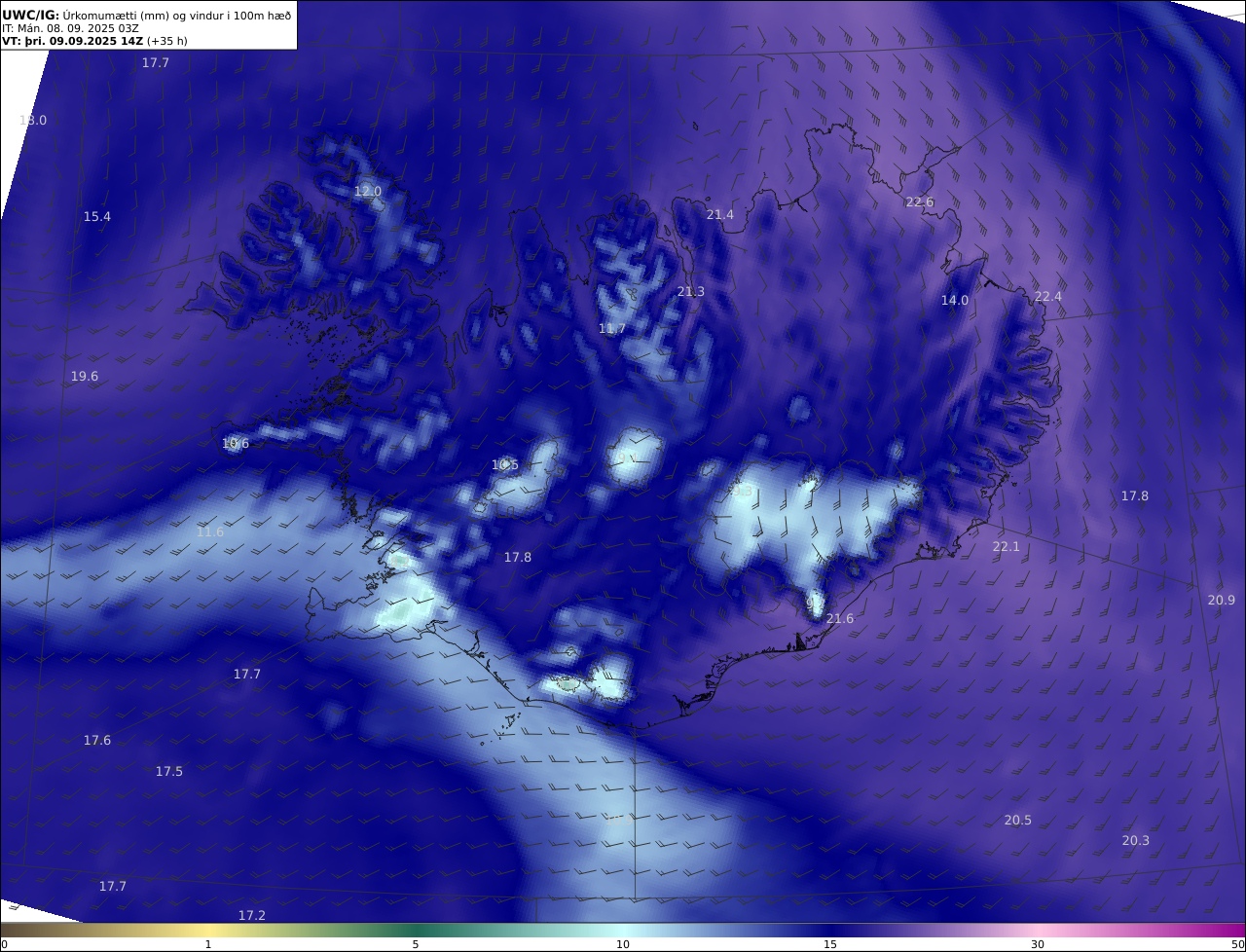This screenshot has width=1246, height=952.
Task: Select the 21.3 map value
Action: (691, 292)
